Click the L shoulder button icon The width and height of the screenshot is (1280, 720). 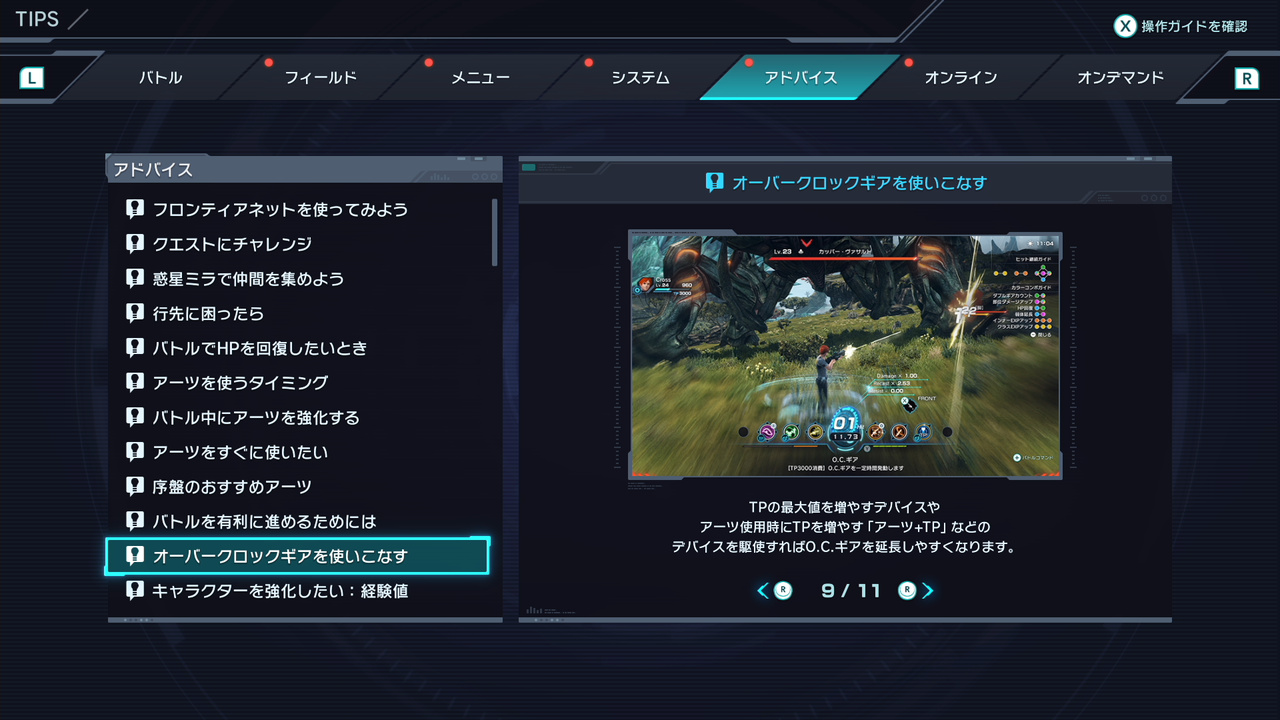tap(32, 77)
